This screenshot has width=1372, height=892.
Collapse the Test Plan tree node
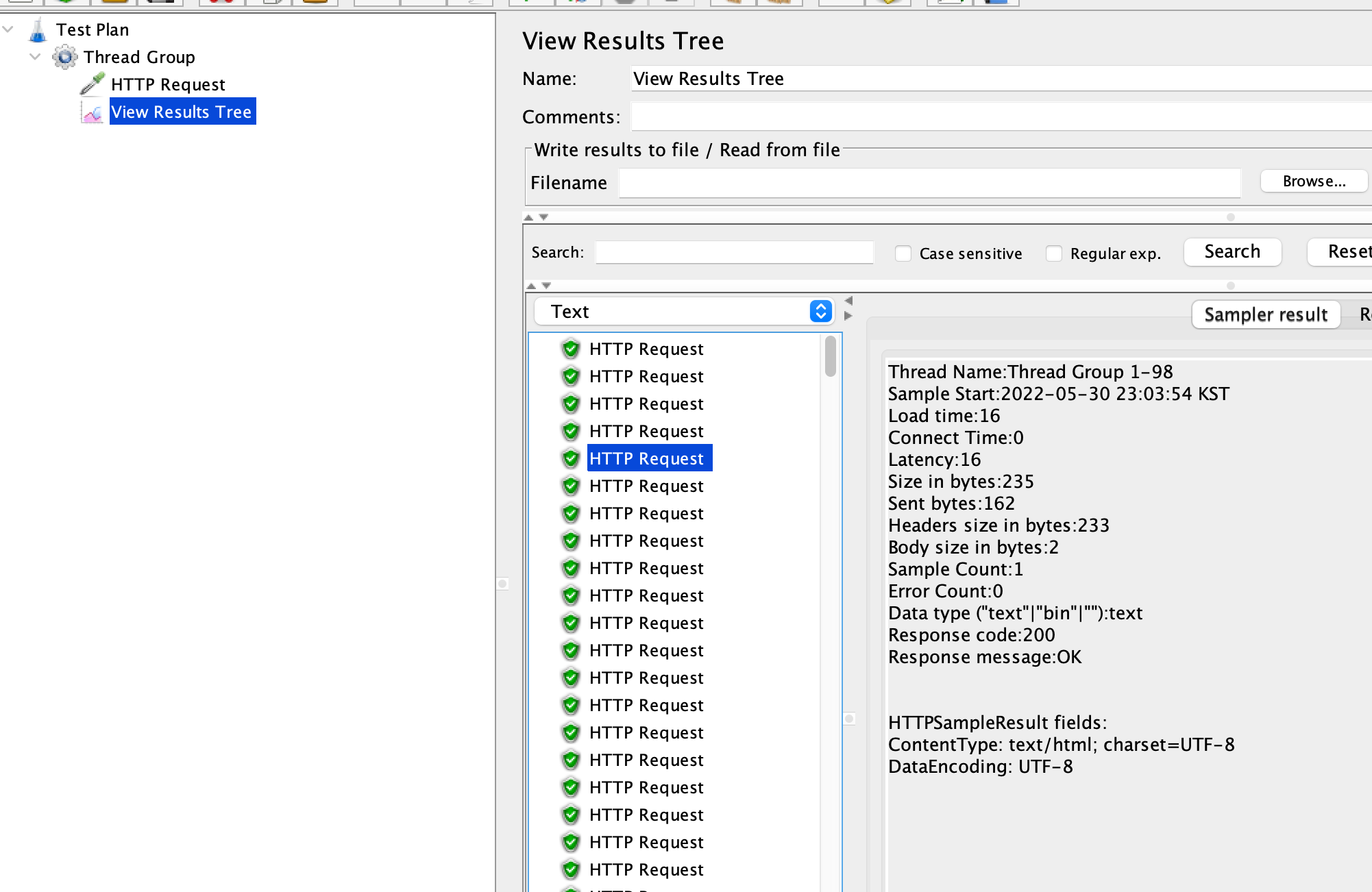click(8, 29)
